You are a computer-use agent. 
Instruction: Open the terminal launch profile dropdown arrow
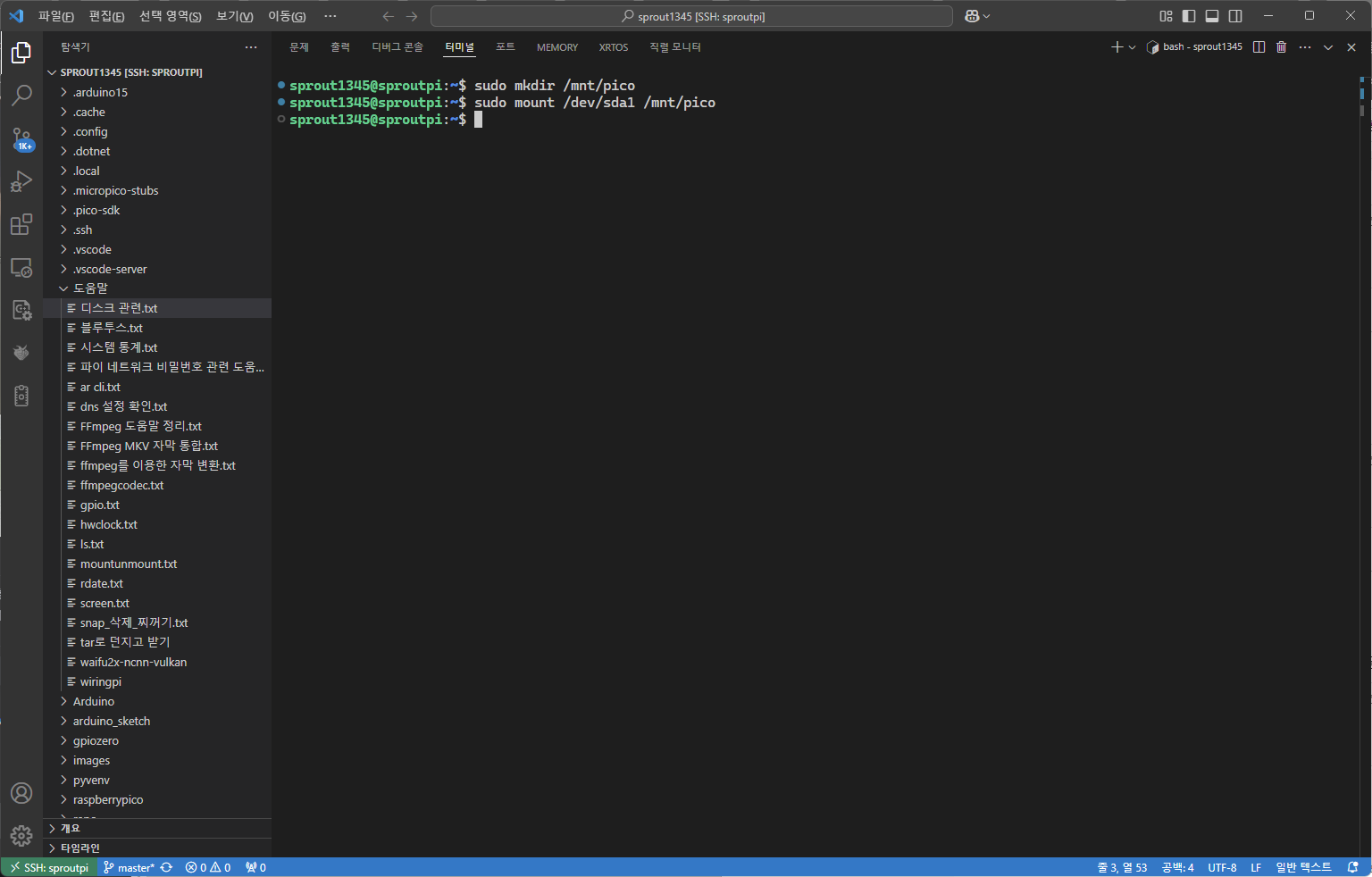[1132, 47]
